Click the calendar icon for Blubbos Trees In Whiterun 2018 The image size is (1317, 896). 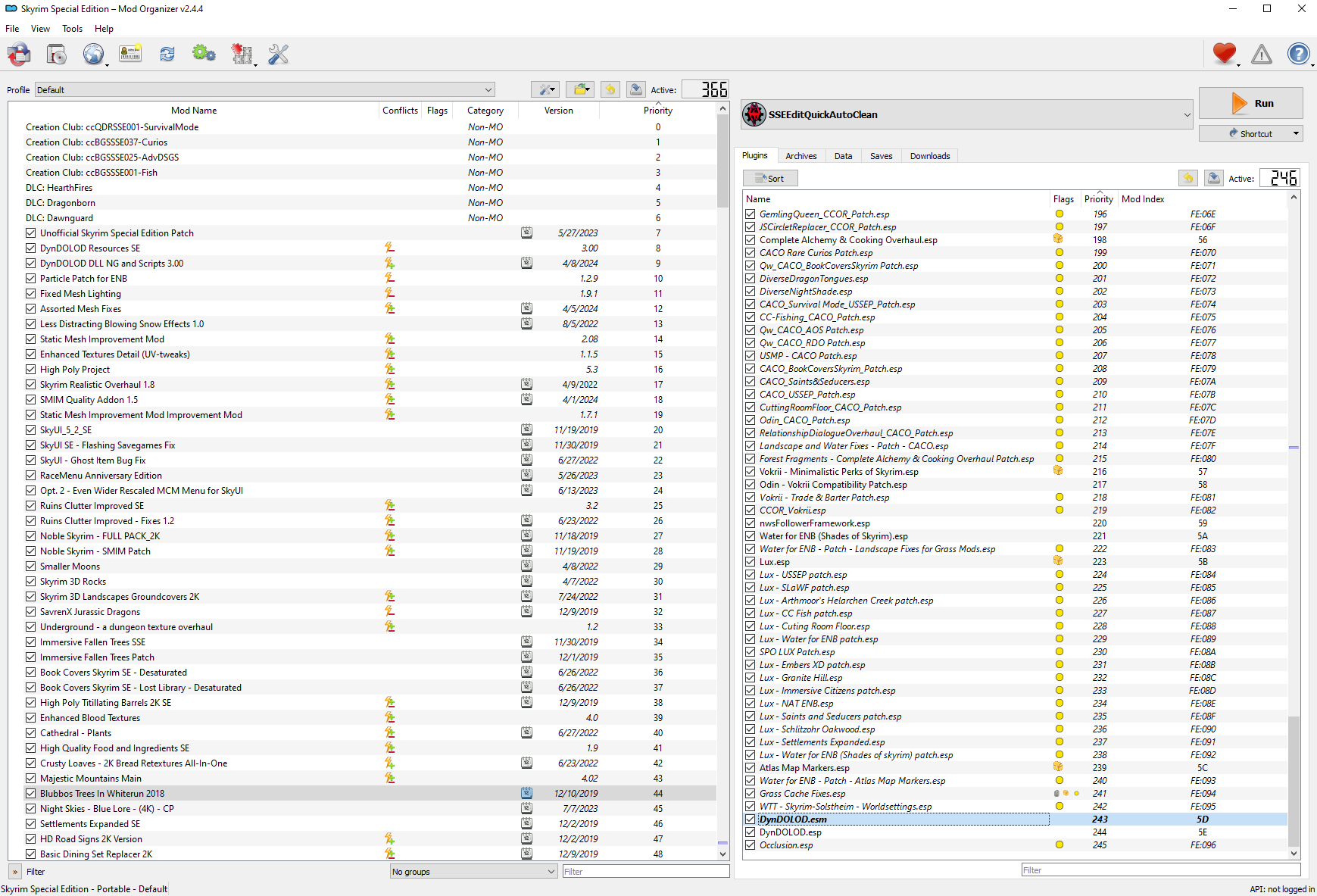click(x=526, y=794)
